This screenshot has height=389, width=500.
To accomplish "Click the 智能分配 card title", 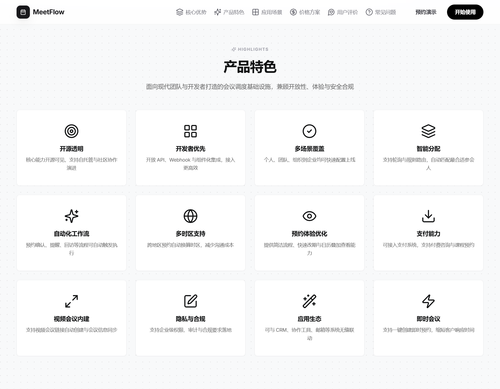I will 428,149.
